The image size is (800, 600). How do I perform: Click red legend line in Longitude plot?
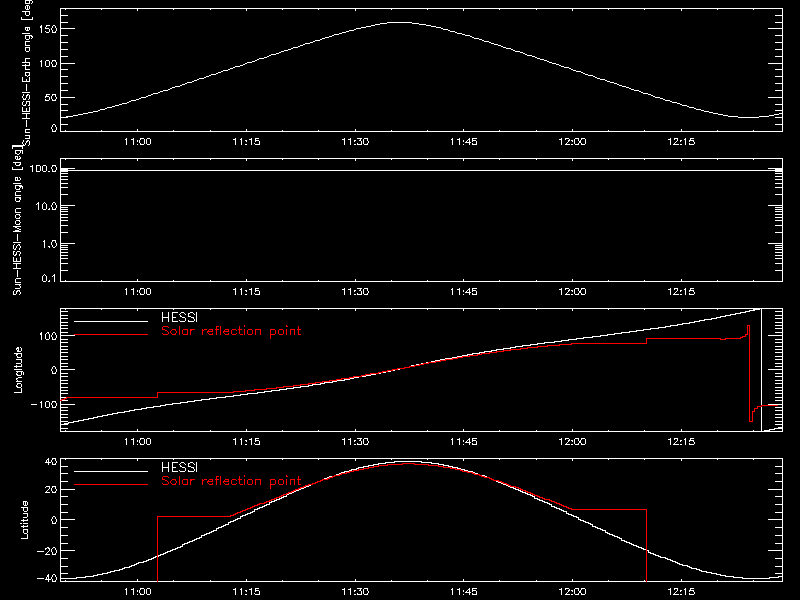[111, 335]
